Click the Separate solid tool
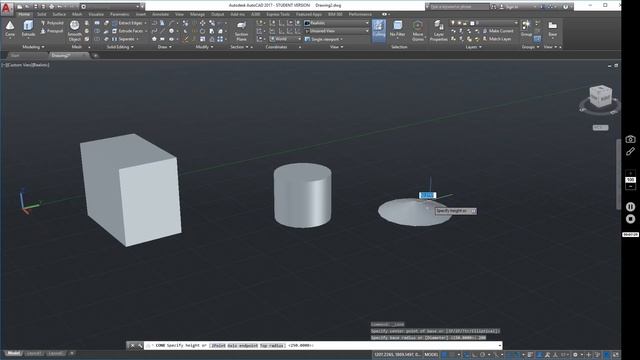640x360 pixels. 124,39
